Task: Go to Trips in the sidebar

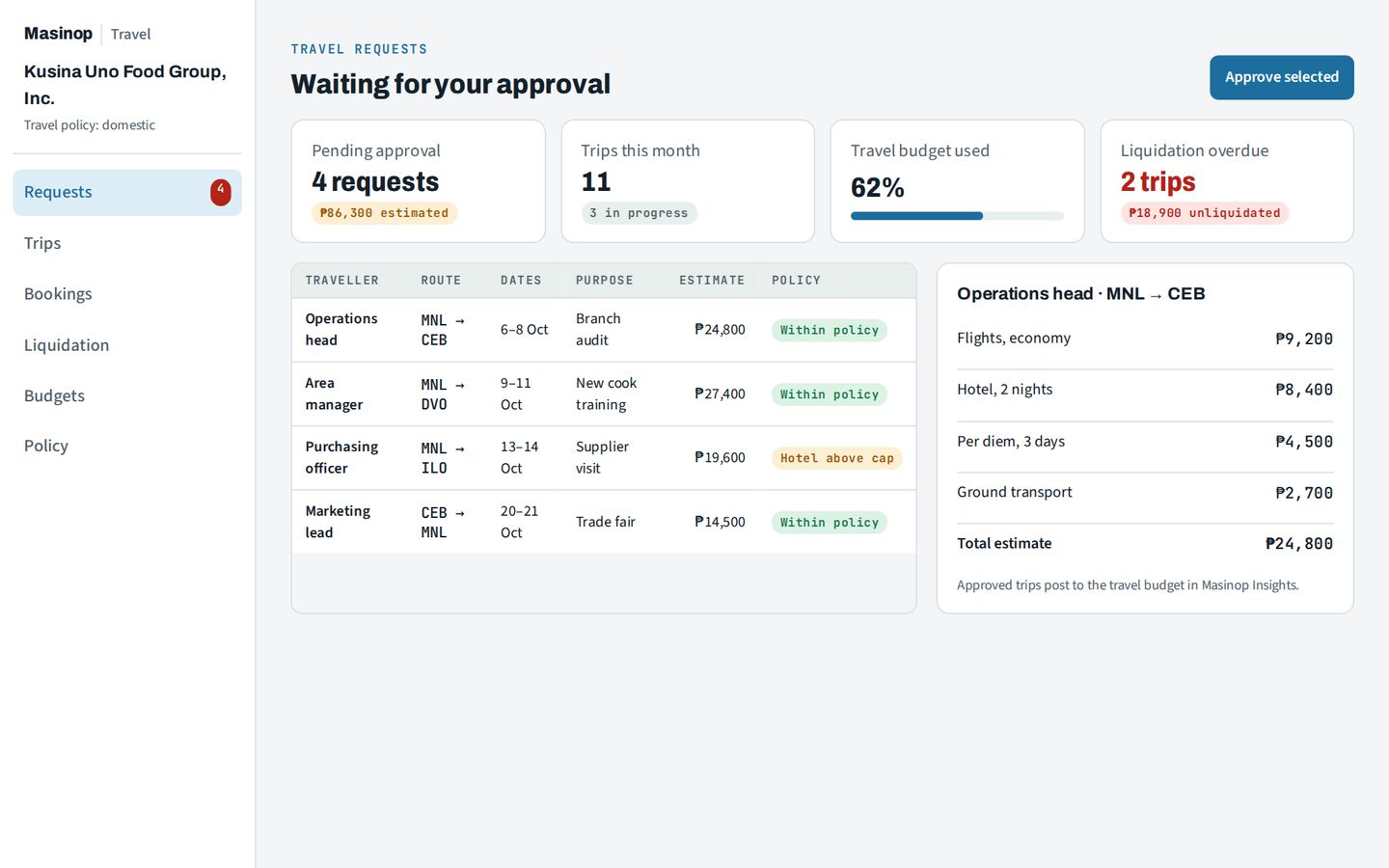Action: pyautogui.click(x=127, y=243)
